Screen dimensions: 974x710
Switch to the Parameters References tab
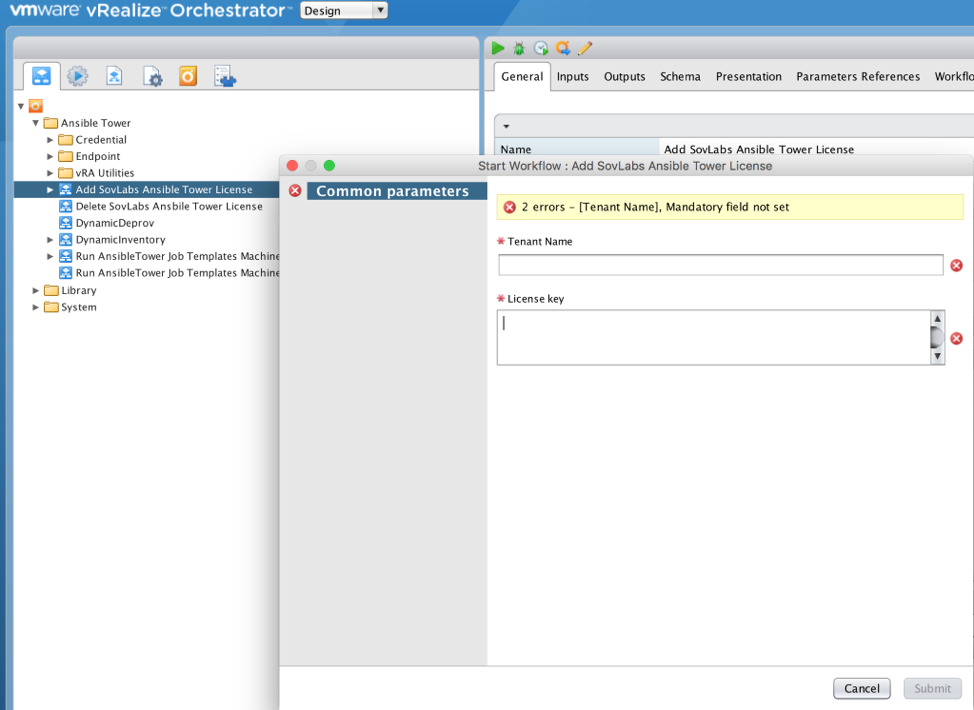click(x=858, y=76)
